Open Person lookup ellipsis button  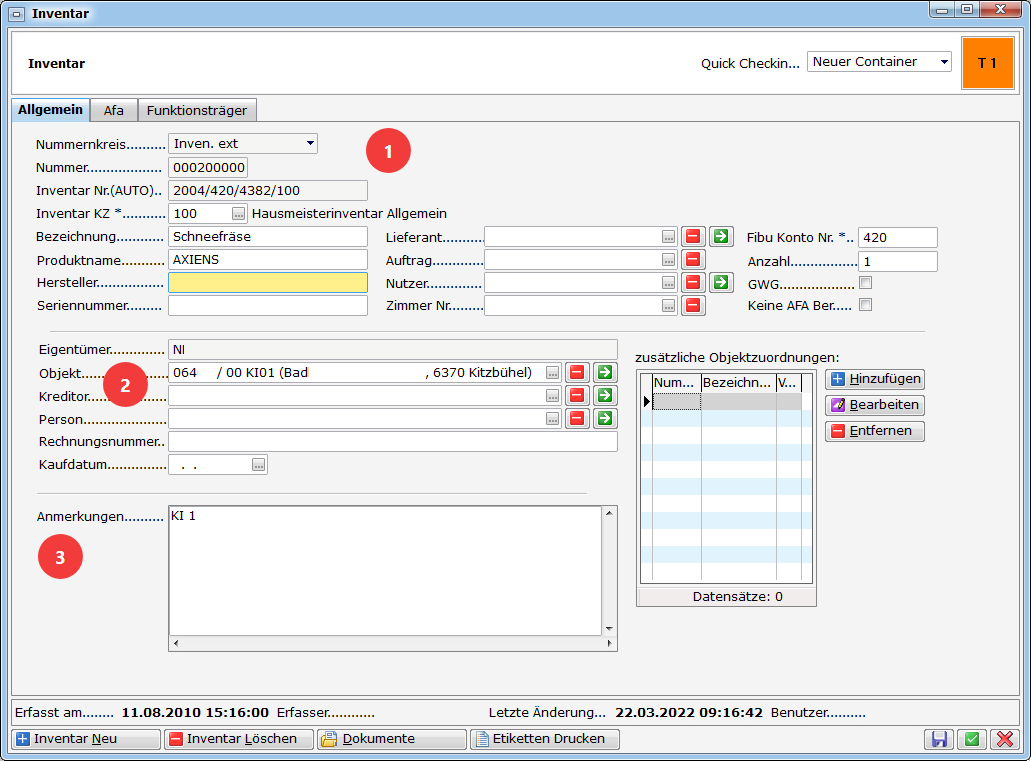[x=552, y=419]
